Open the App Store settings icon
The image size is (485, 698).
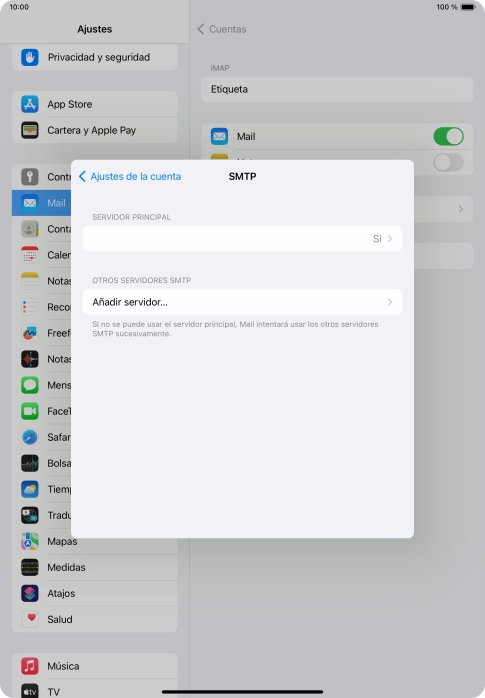coord(30,104)
